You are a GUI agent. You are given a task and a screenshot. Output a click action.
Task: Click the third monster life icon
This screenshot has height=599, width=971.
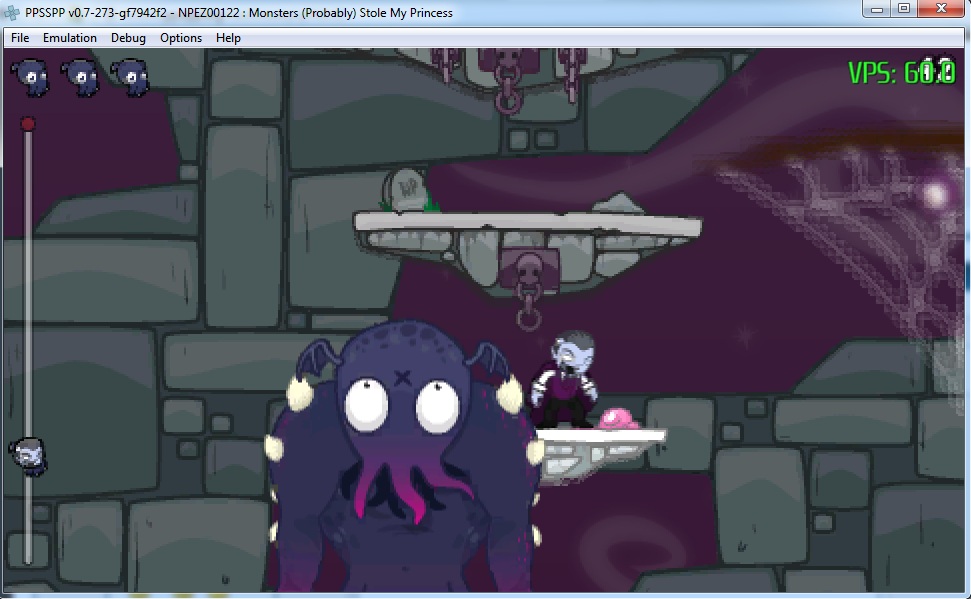coord(130,77)
